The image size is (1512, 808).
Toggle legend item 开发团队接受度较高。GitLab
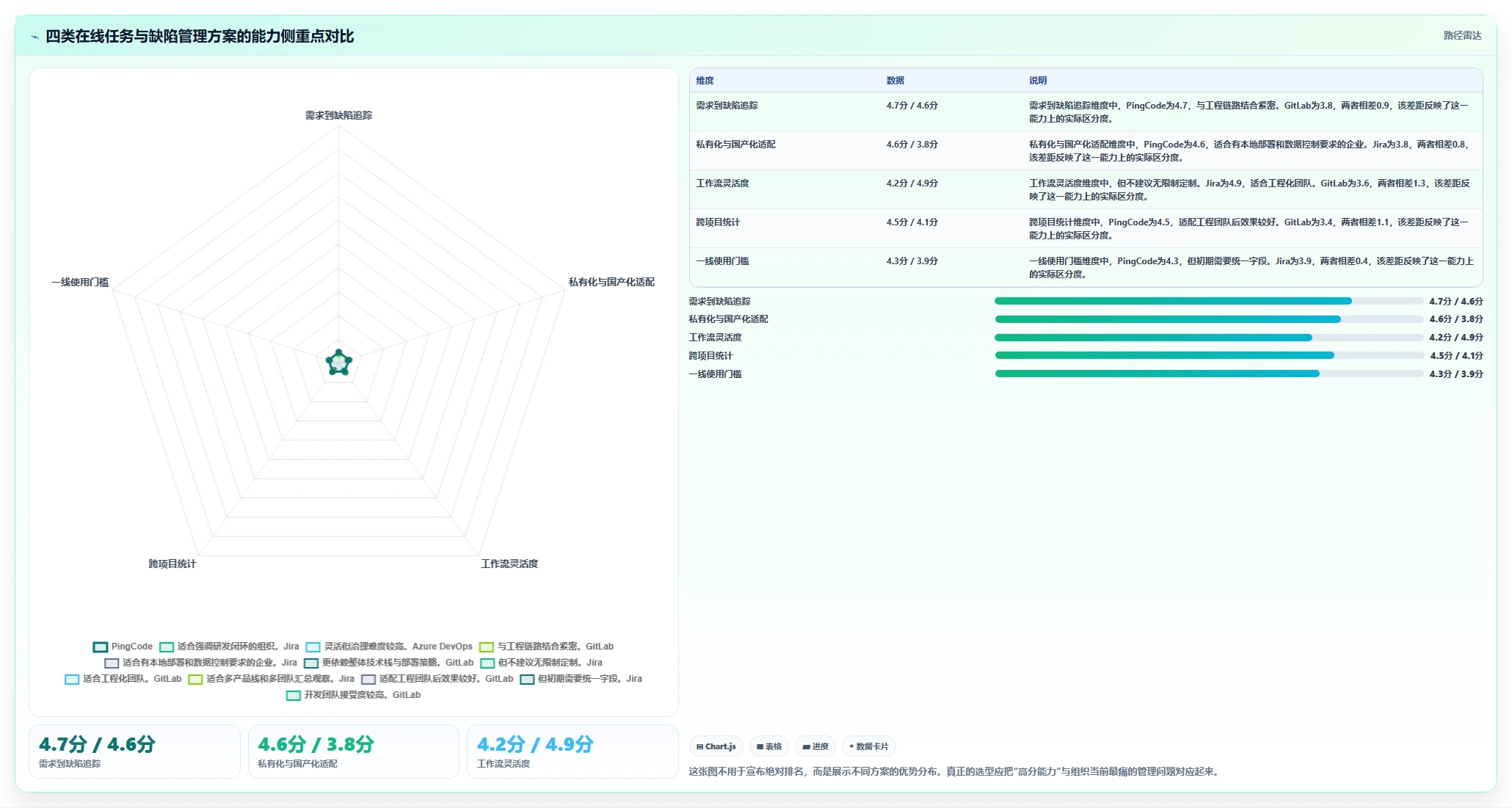point(353,695)
